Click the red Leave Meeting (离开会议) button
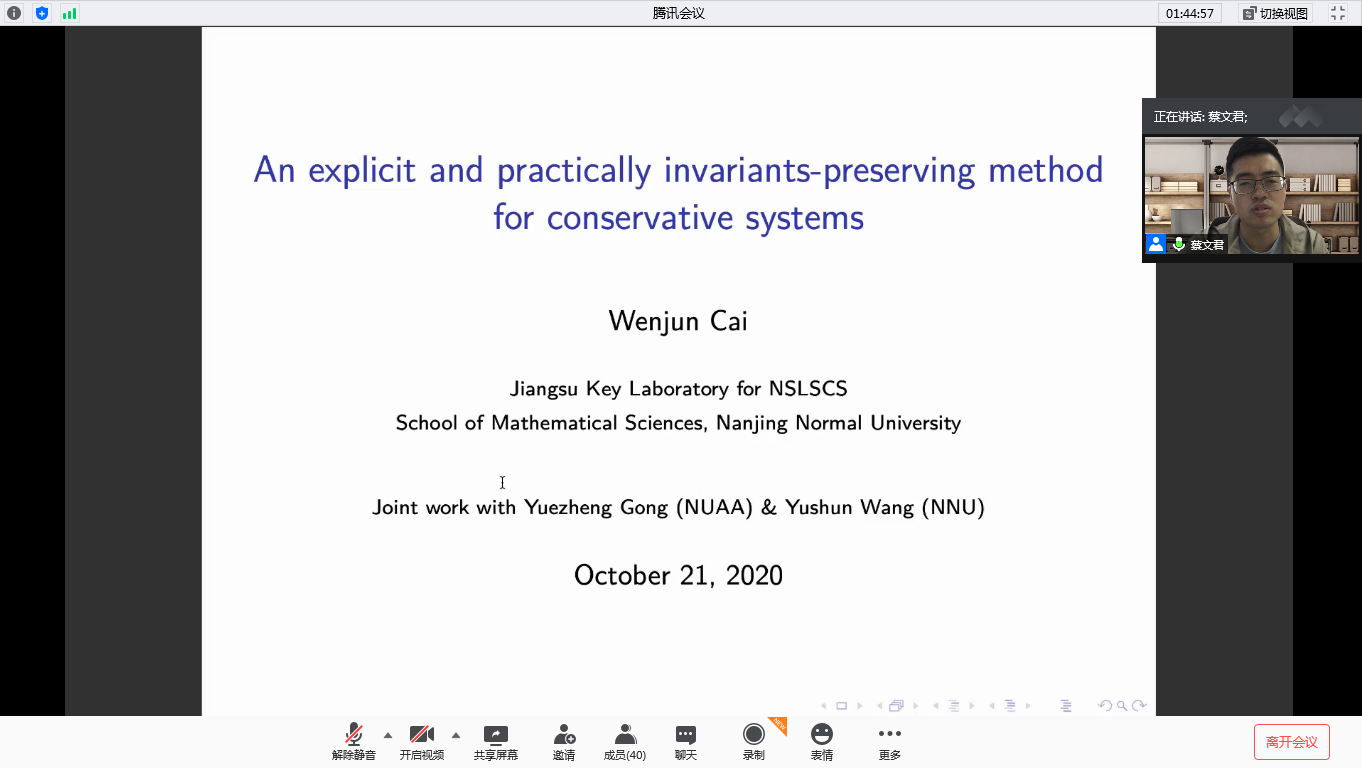The width and height of the screenshot is (1362, 768). pyautogui.click(x=1291, y=742)
